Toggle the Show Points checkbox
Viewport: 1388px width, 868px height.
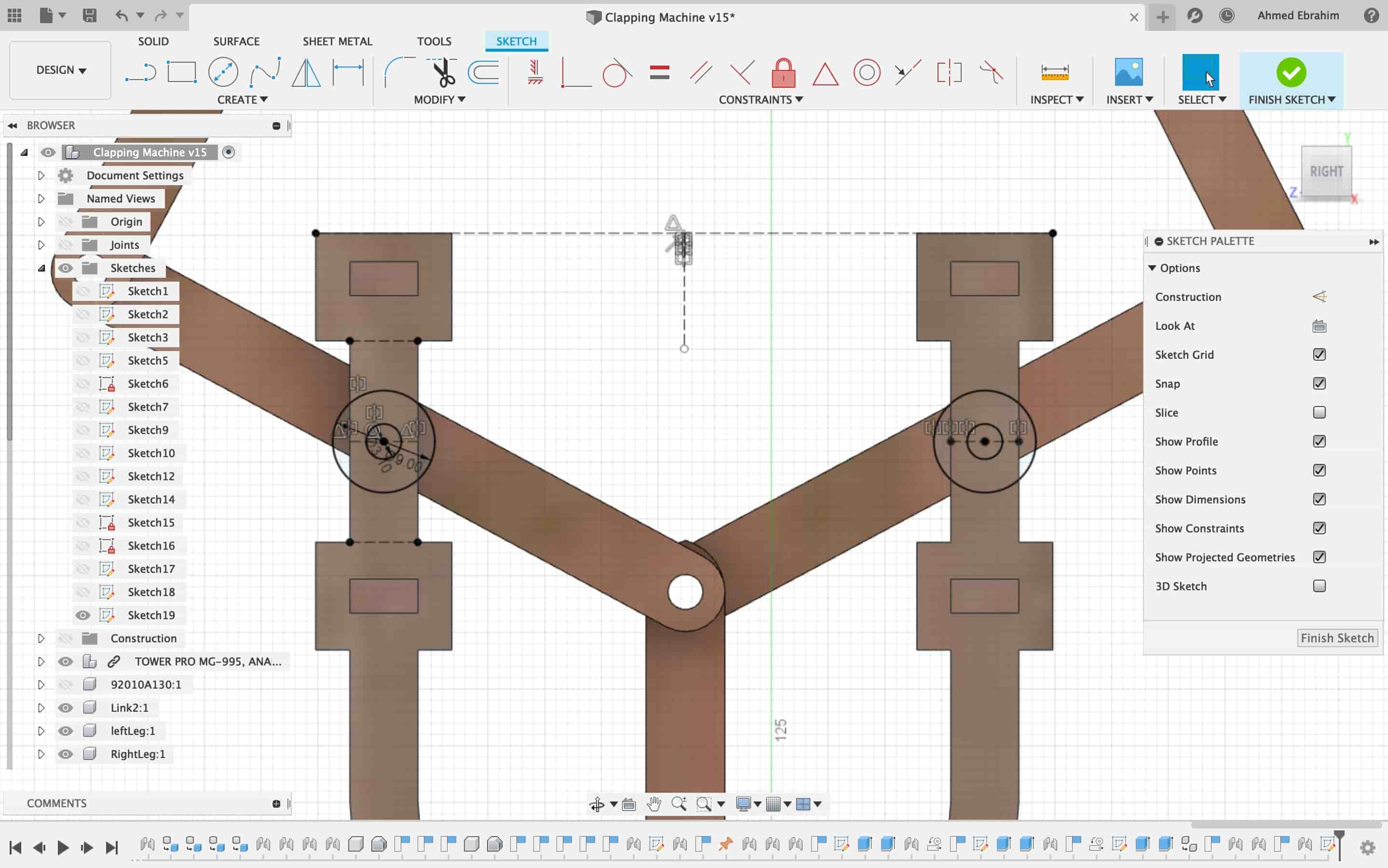[1319, 470]
